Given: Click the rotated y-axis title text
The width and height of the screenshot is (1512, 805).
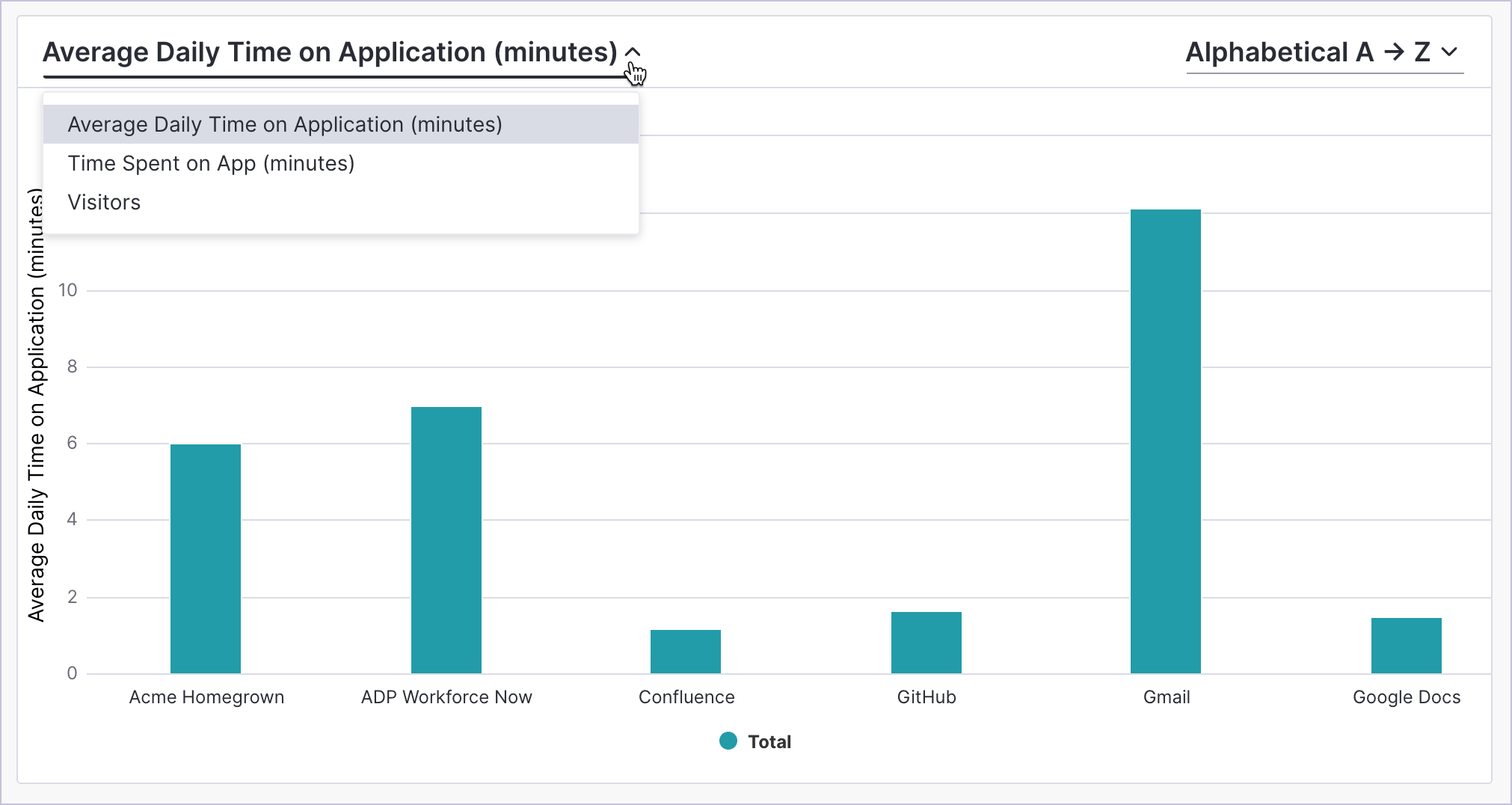Looking at the screenshot, I should [37, 405].
